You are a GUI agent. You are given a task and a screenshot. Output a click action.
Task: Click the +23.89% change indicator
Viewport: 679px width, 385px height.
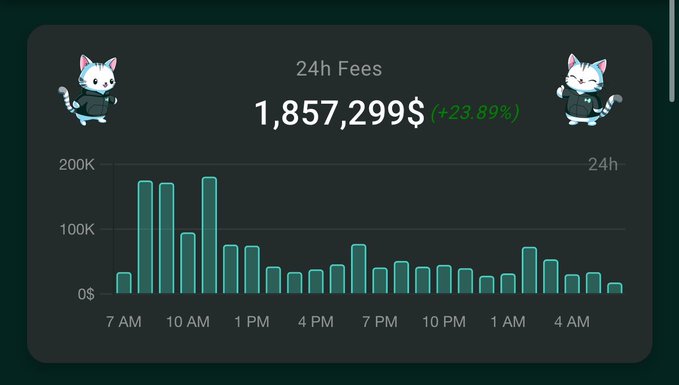click(x=475, y=113)
